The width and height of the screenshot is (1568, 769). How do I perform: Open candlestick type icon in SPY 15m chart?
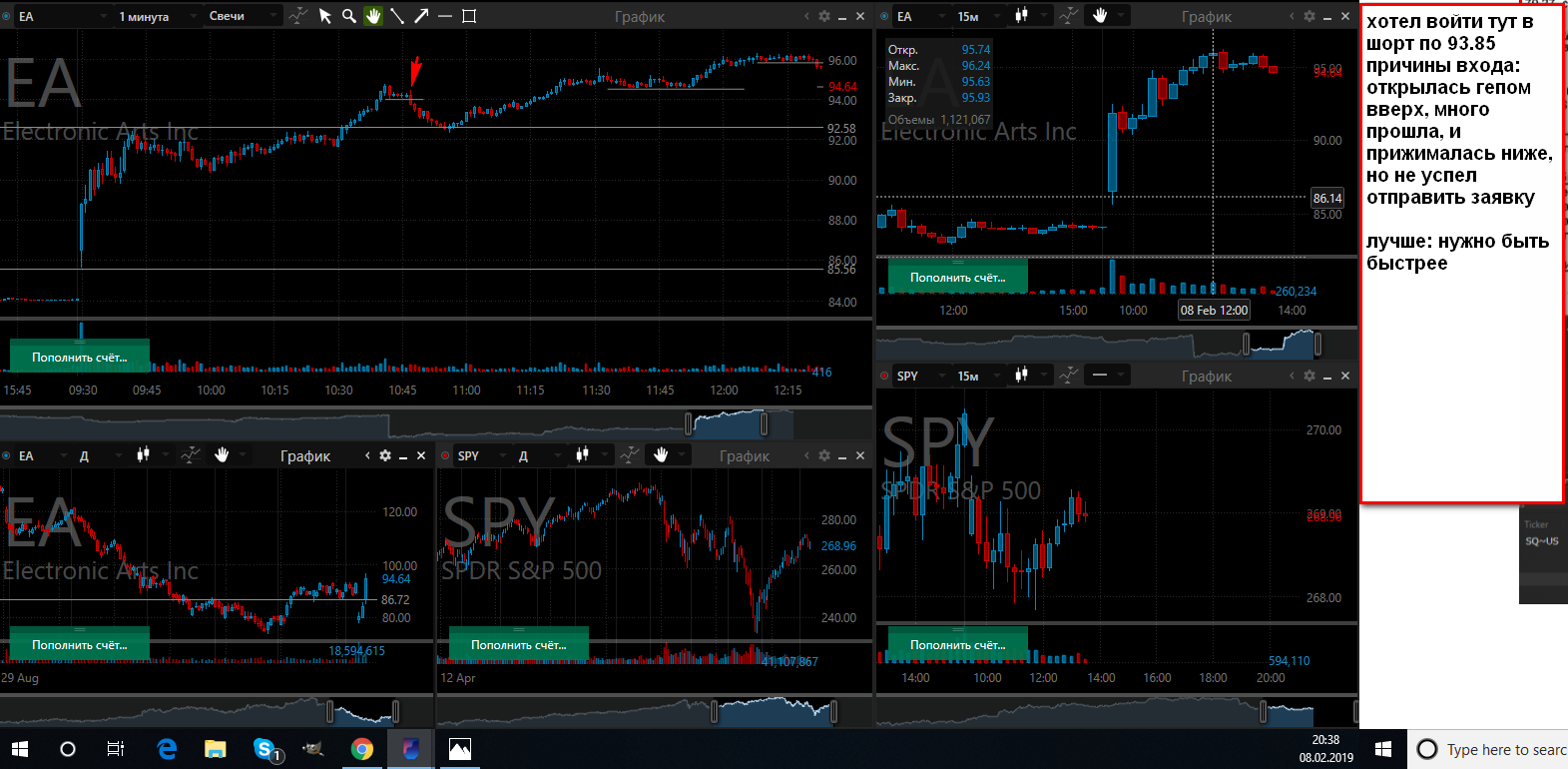(x=1021, y=376)
